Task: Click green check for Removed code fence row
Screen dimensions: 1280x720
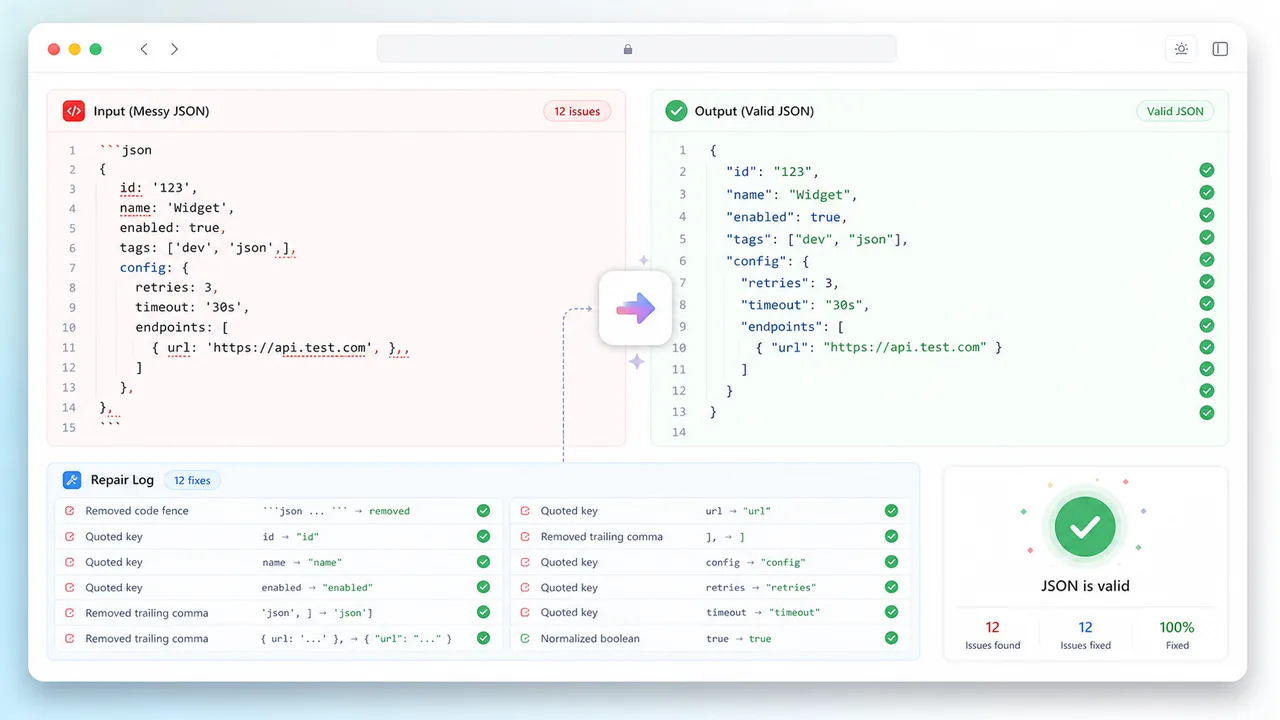Action: (x=483, y=511)
